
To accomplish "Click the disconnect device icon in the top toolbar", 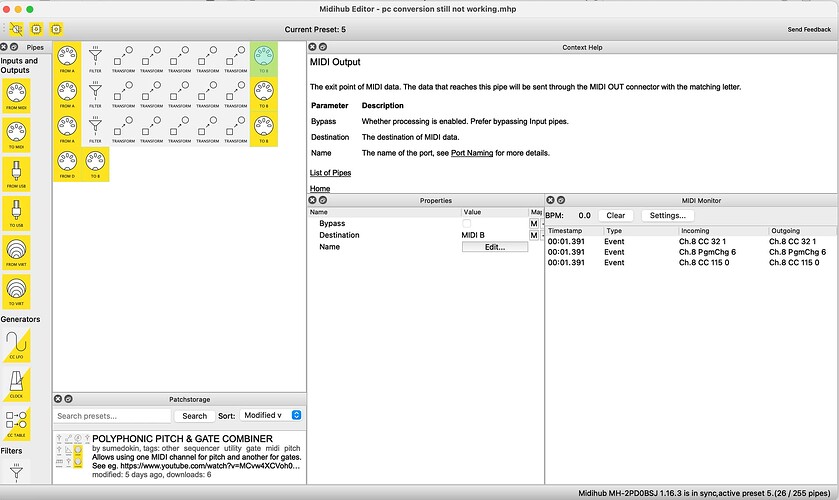I will [15, 30].
